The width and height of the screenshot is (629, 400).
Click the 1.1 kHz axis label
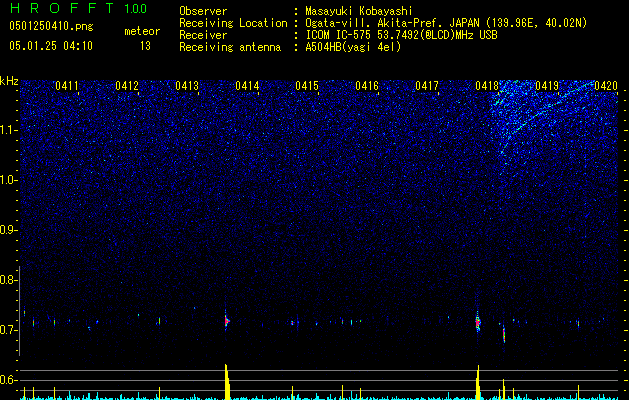tap(9, 130)
